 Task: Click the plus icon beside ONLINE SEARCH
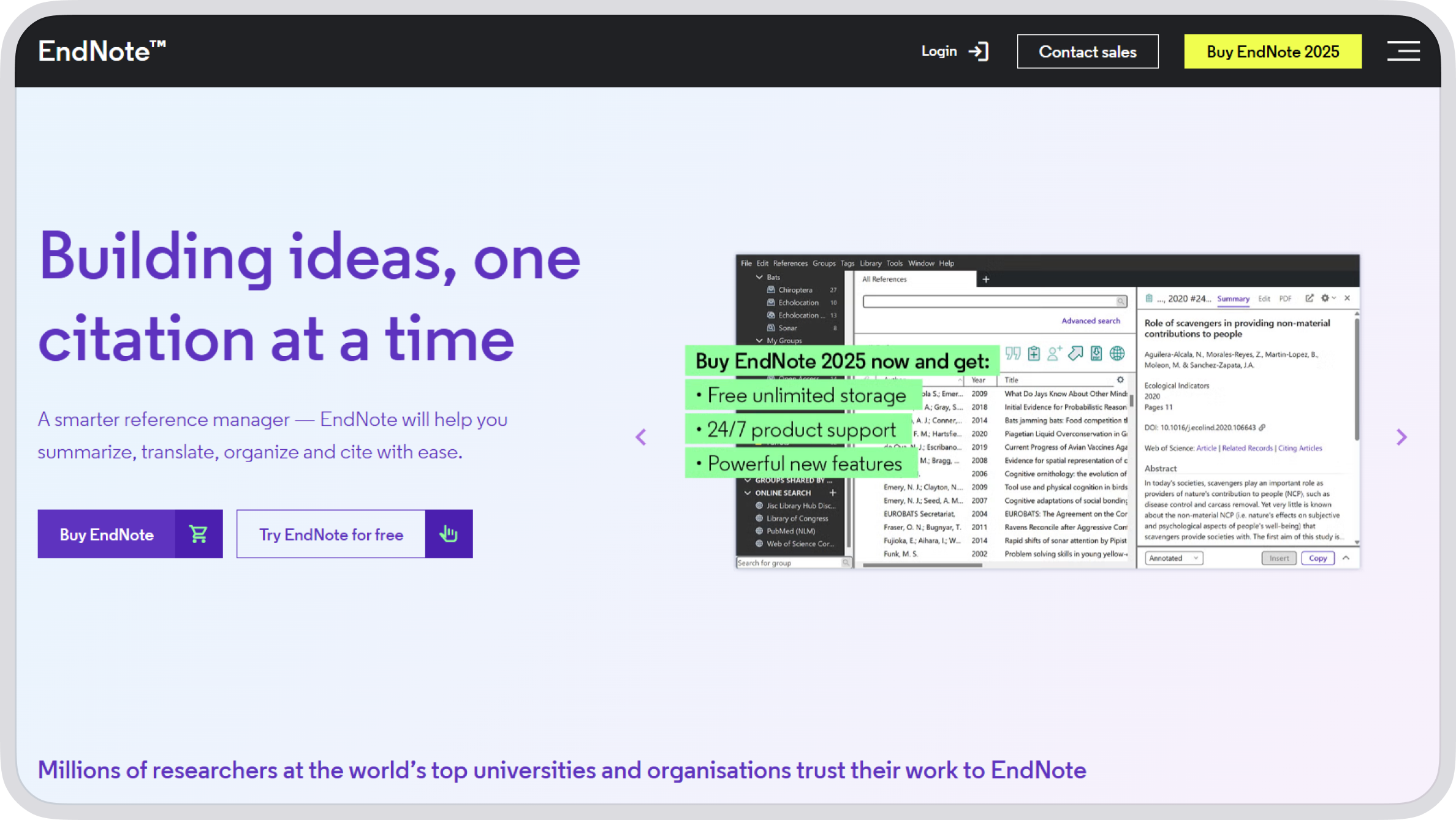tap(833, 493)
